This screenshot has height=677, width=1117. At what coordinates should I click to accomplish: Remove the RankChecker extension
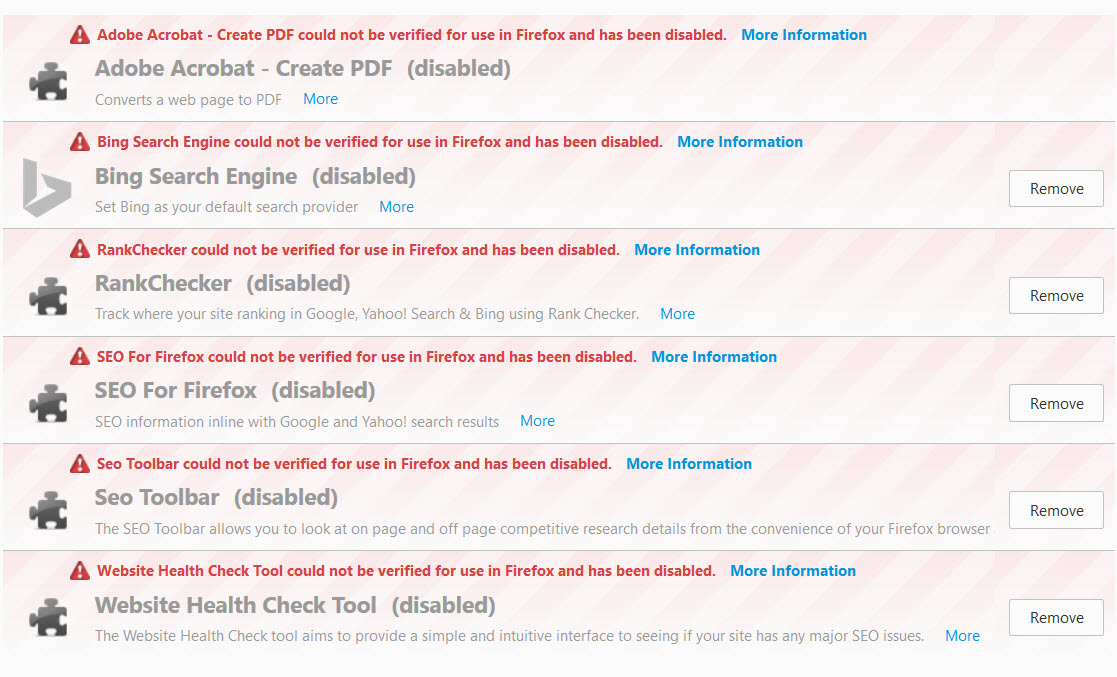1056,296
